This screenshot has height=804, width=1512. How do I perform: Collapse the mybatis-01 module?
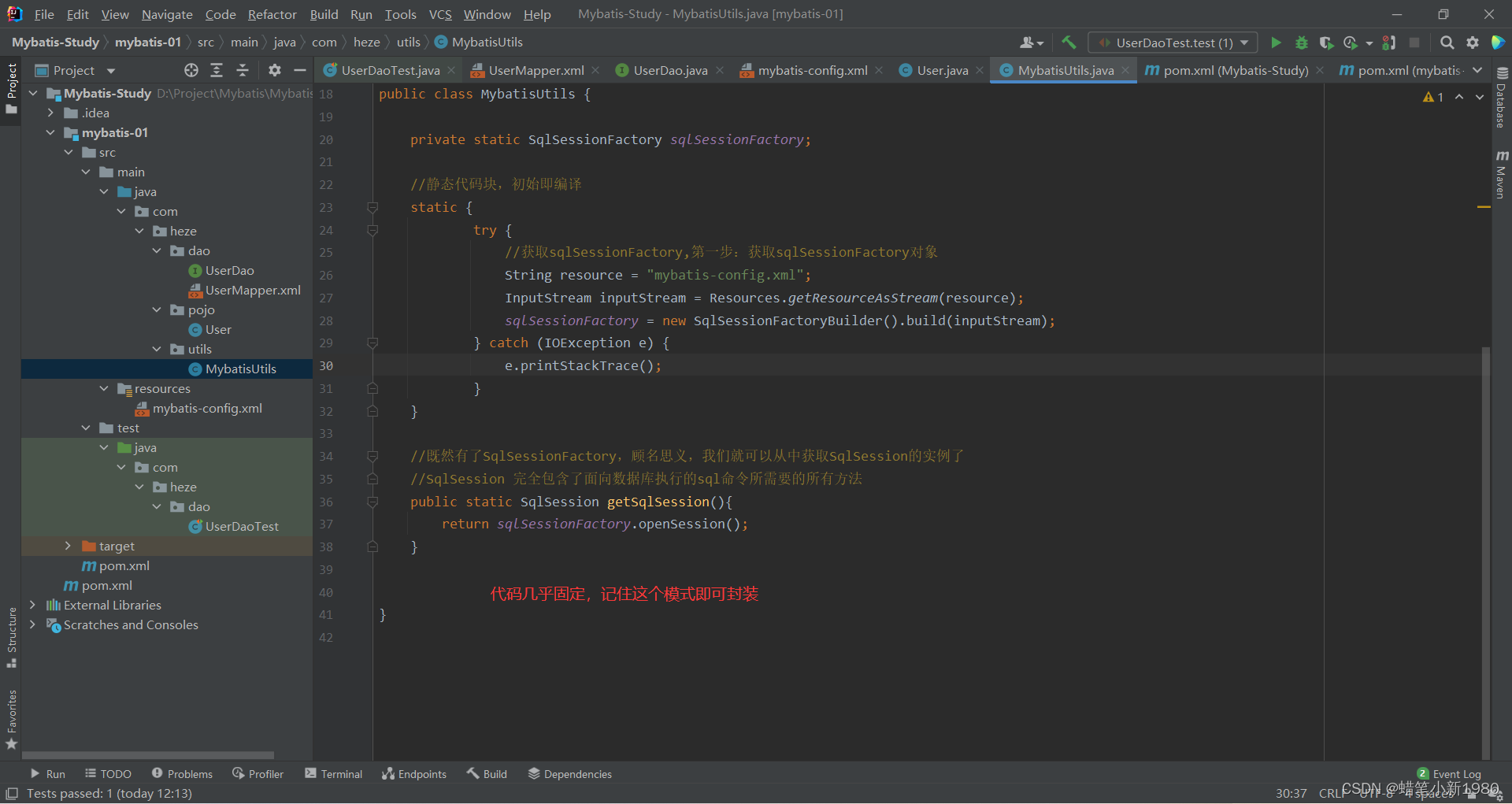coord(50,133)
